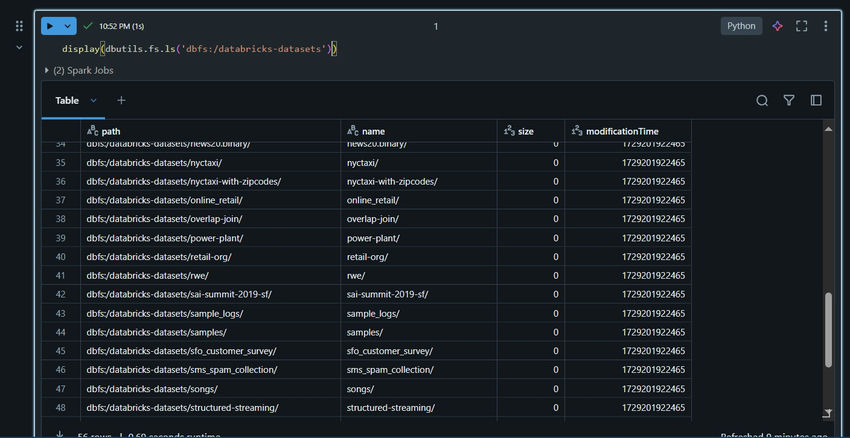850x438 pixels.
Task: Click modificationTime numeric type icon
Action: click(x=577, y=131)
